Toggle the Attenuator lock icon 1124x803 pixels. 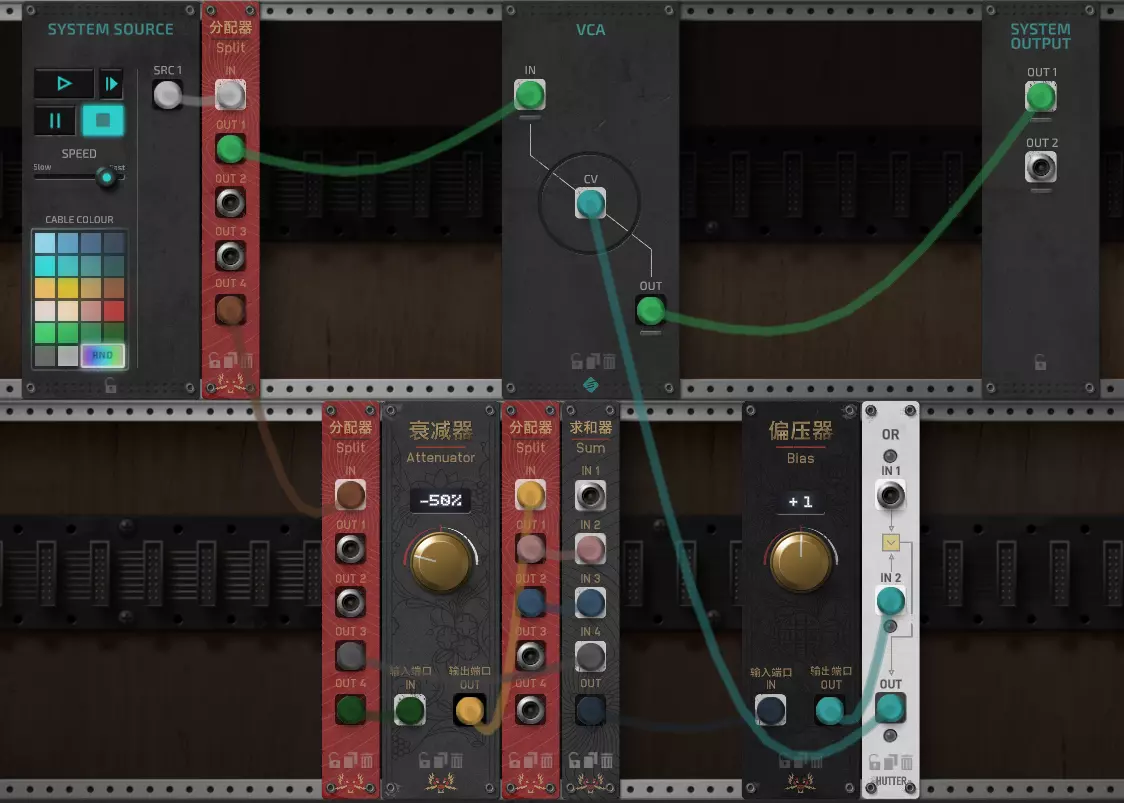(x=424, y=760)
